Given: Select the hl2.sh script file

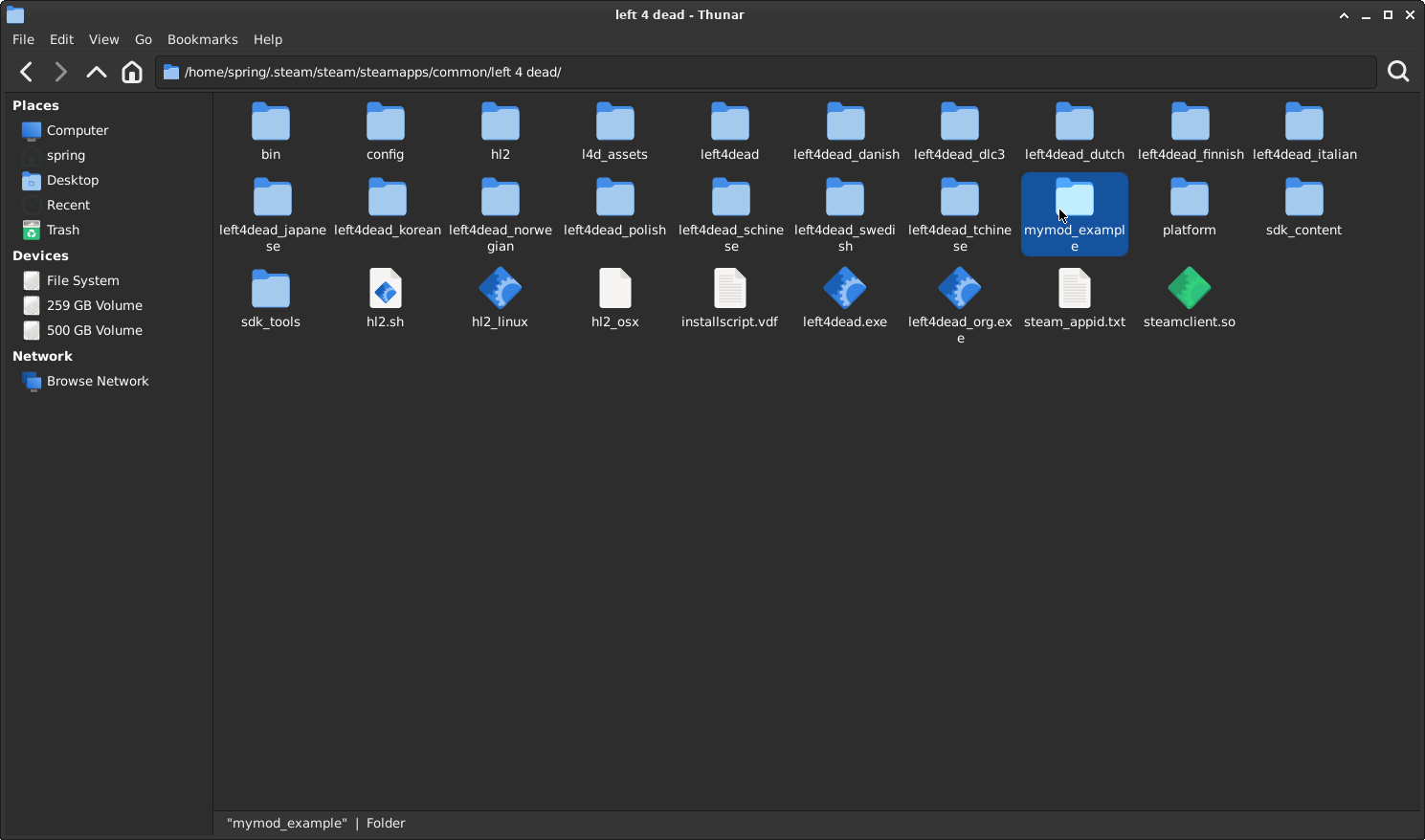Looking at the screenshot, I should click(386, 289).
